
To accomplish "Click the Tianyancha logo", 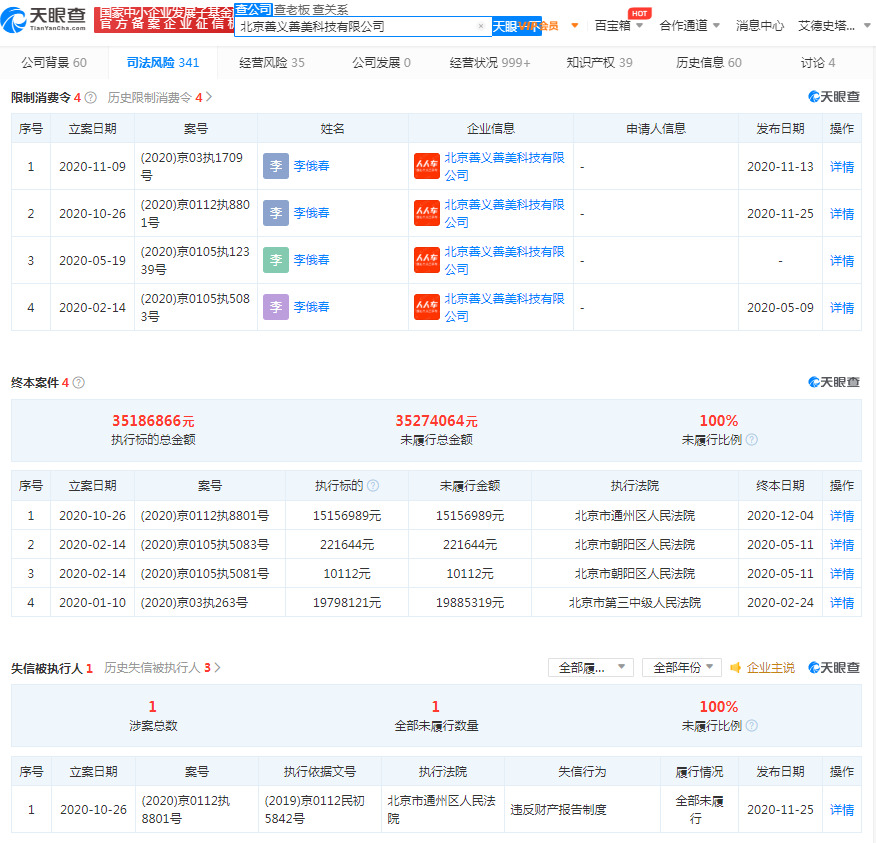I will (x=44, y=19).
